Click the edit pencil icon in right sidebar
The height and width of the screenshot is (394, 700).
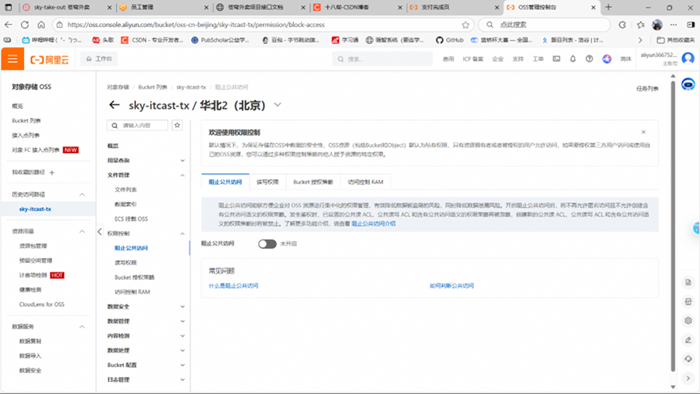(688, 340)
